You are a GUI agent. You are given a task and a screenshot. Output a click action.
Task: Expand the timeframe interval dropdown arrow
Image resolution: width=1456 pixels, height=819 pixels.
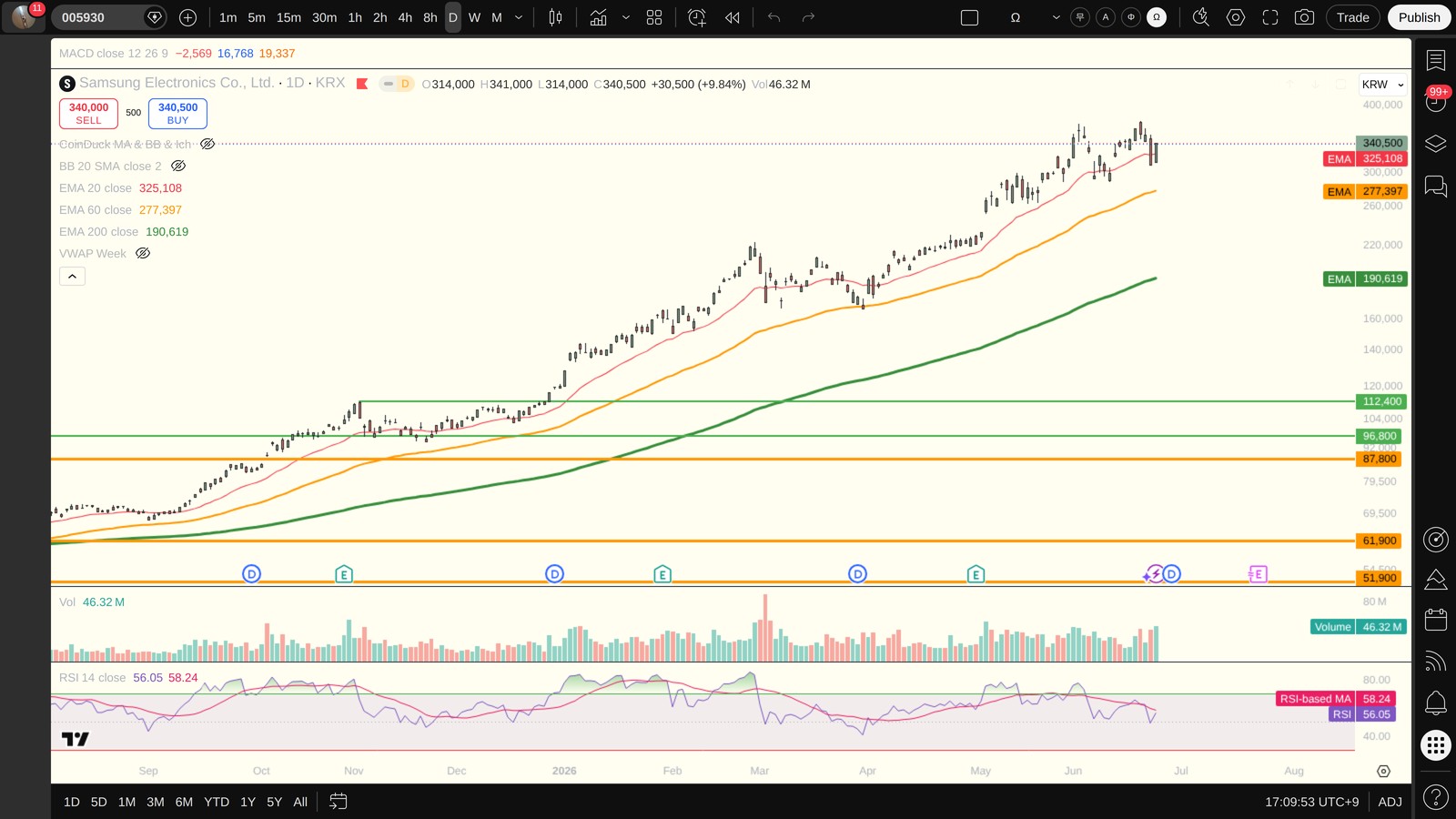coord(519,17)
